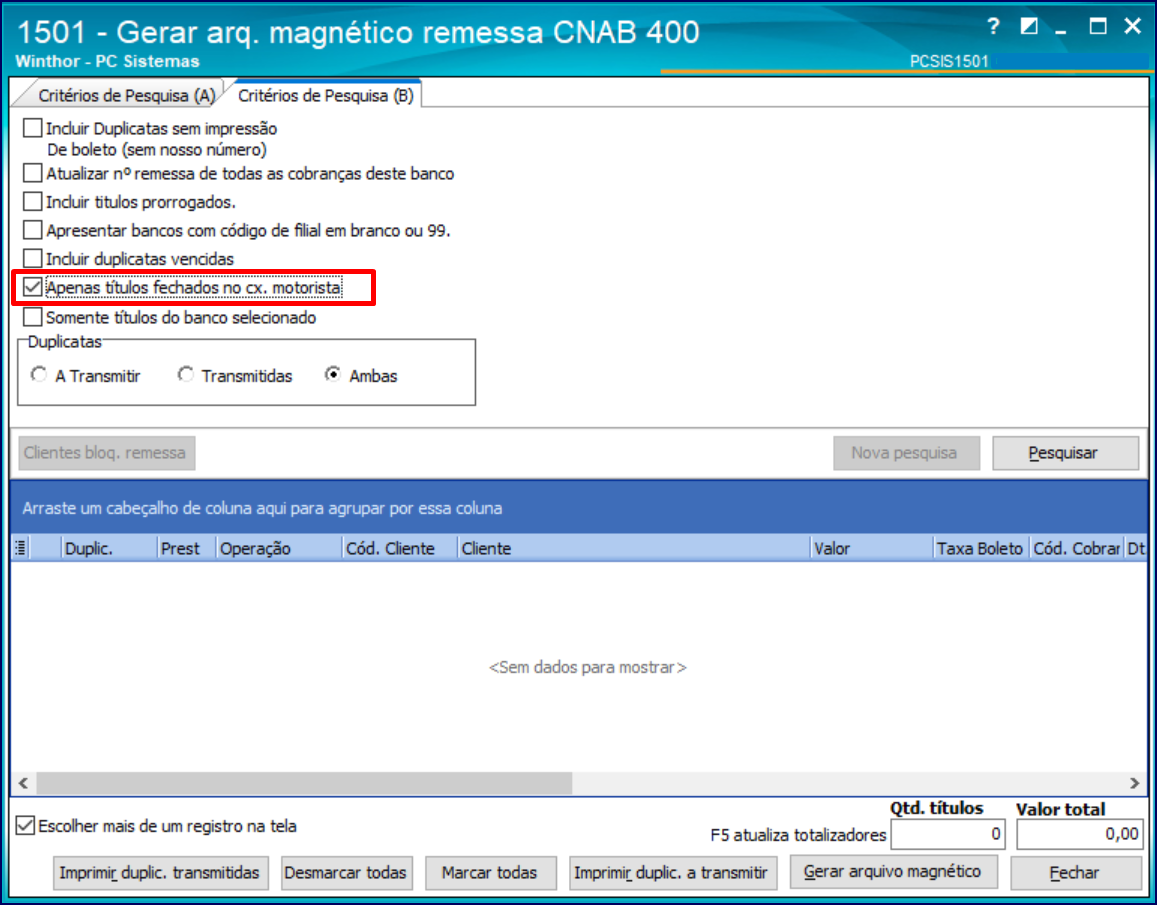Click the Qtd. títulos total field

[947, 834]
